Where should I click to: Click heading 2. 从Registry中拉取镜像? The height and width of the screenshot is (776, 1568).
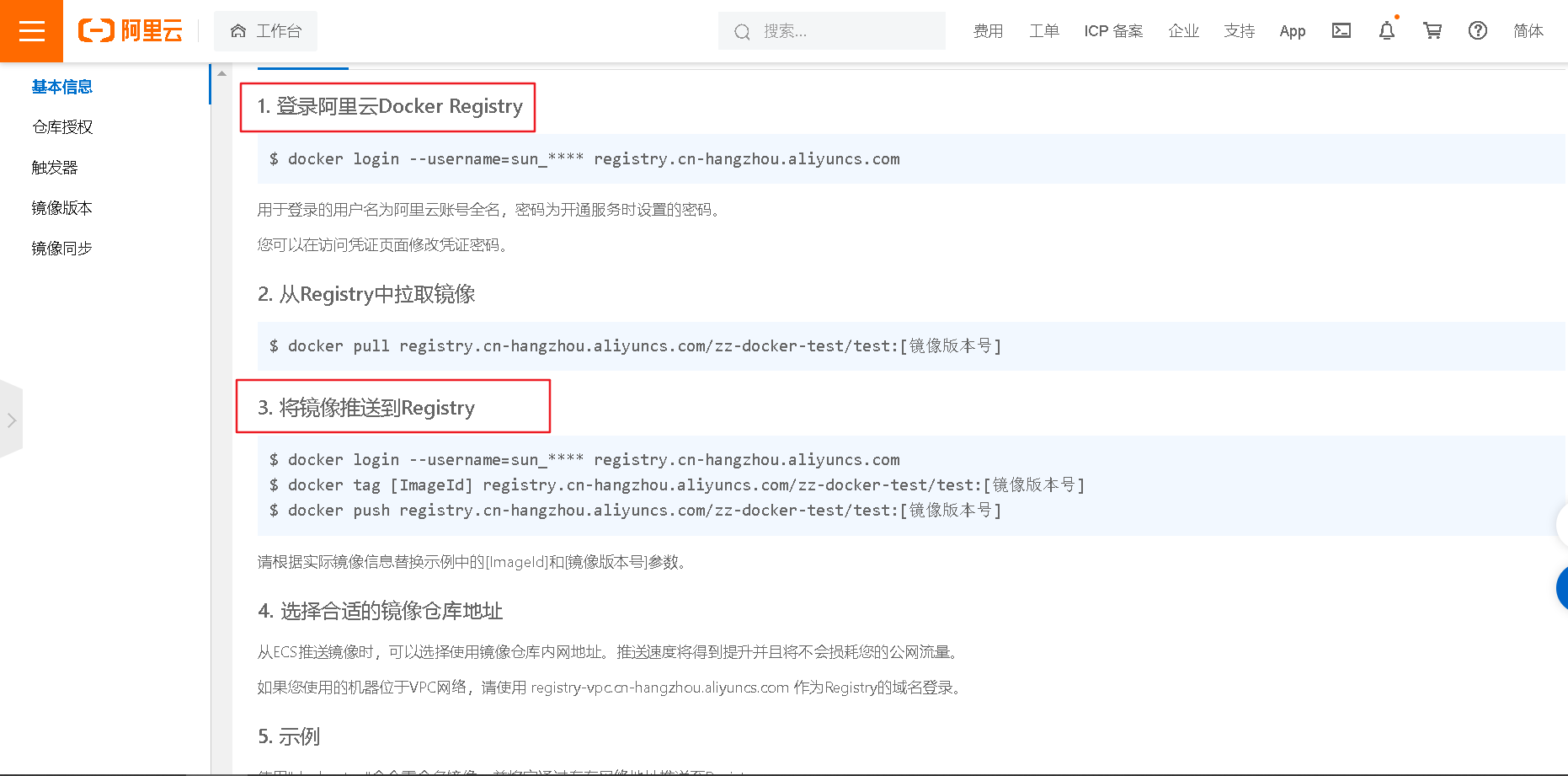pos(366,294)
